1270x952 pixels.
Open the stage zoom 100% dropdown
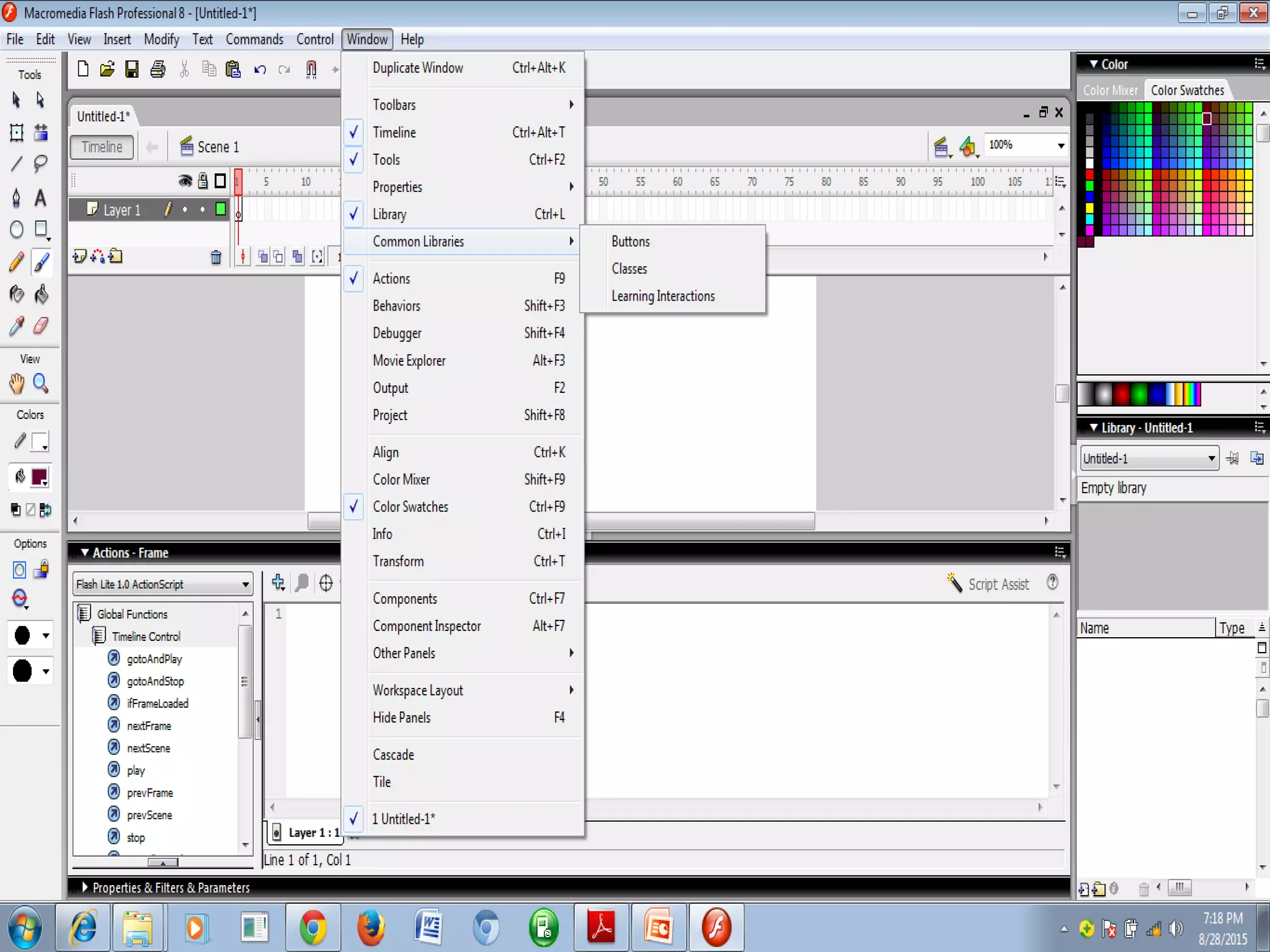[1061, 146]
